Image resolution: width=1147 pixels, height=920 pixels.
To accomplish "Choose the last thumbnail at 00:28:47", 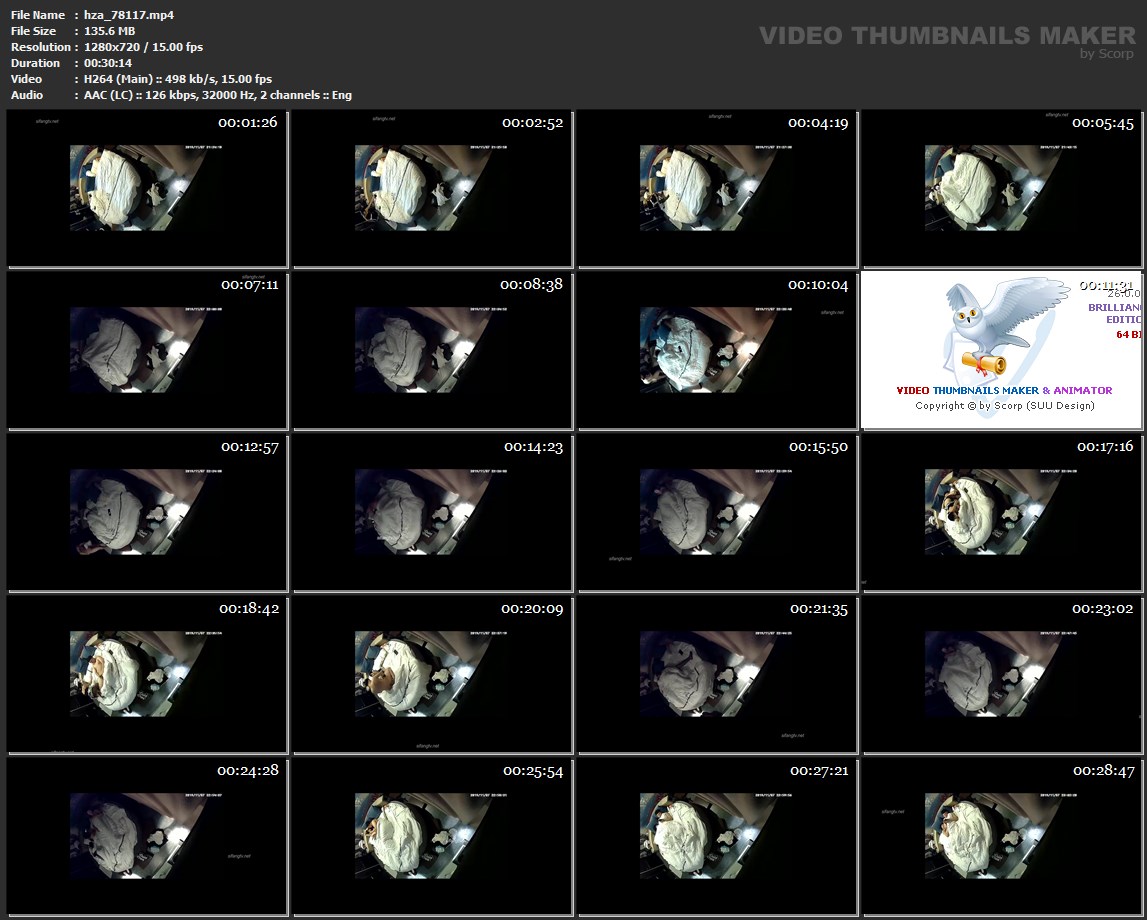I will [x=1003, y=837].
